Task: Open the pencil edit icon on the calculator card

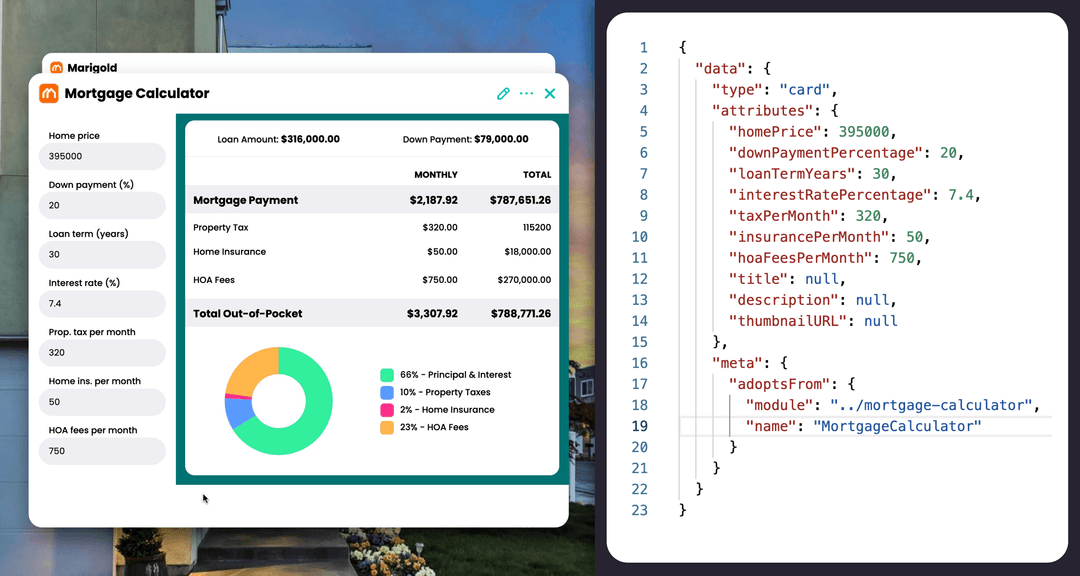Action: coord(503,93)
